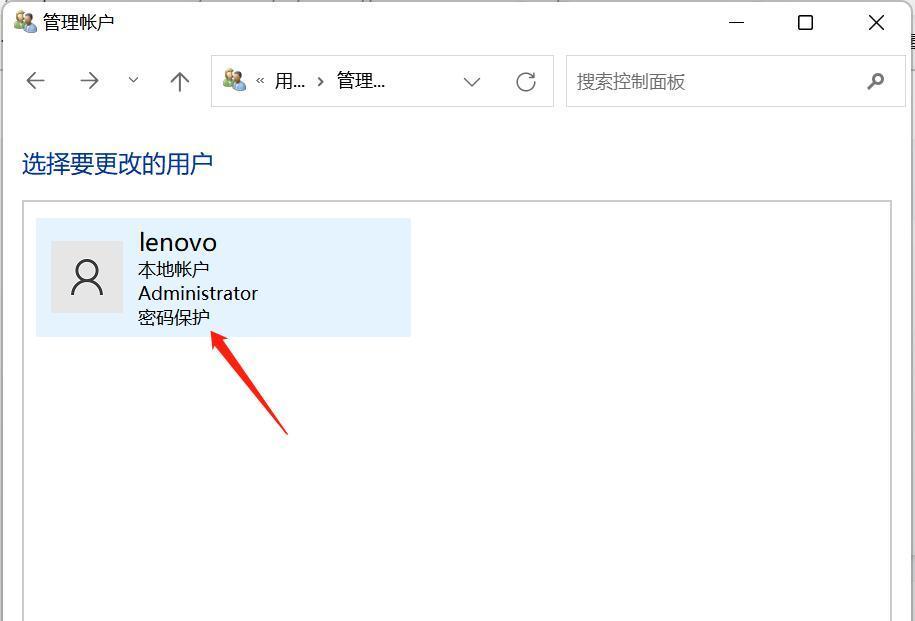Screen dimensions: 915x621
Task: Click the 密码保护 label
Action: [173, 318]
